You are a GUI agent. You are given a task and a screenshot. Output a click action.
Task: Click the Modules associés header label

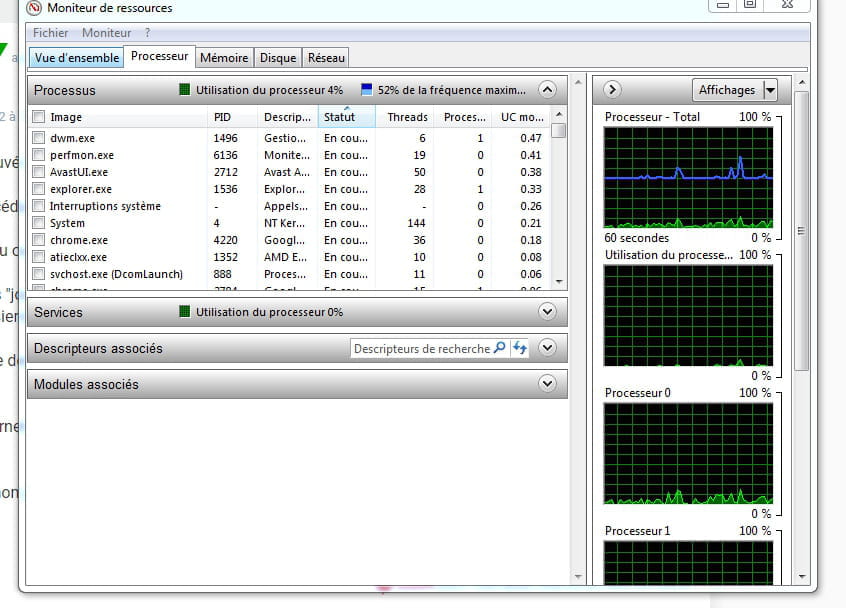(86, 384)
